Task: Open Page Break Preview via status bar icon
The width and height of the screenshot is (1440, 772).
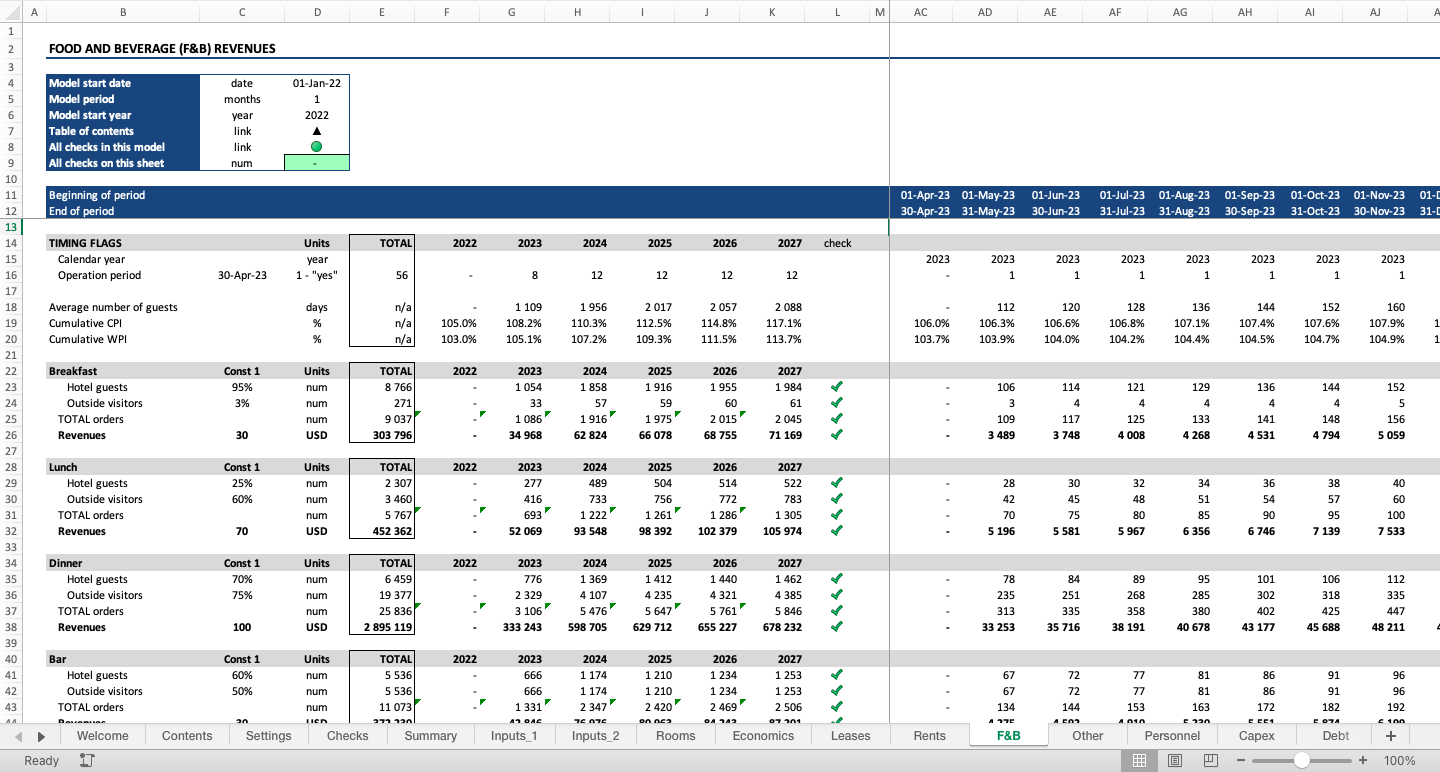Action: coord(1210,760)
